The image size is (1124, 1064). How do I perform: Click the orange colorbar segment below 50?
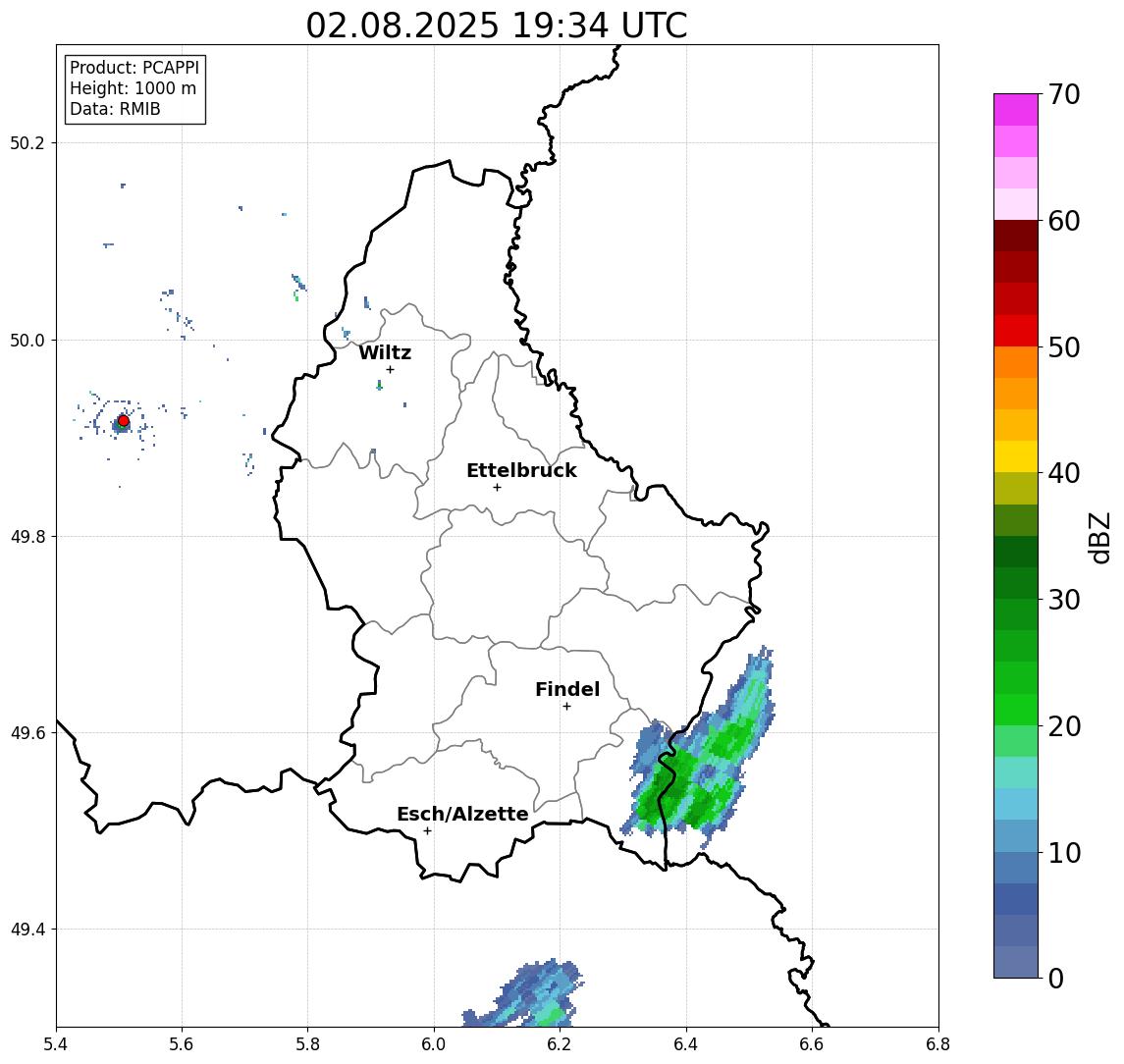pos(1016,362)
